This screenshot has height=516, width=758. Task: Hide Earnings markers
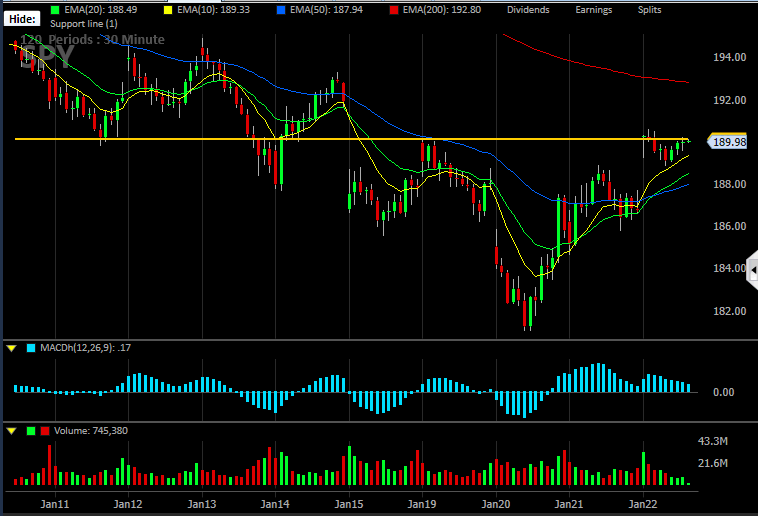[593, 10]
